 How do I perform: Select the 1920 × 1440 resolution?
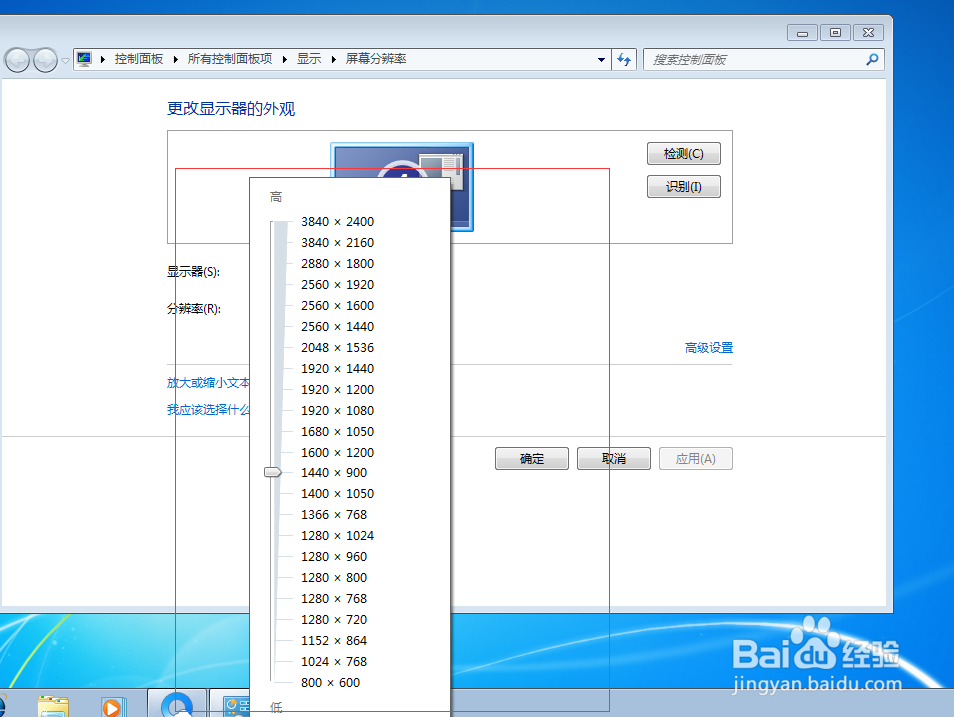(x=338, y=368)
